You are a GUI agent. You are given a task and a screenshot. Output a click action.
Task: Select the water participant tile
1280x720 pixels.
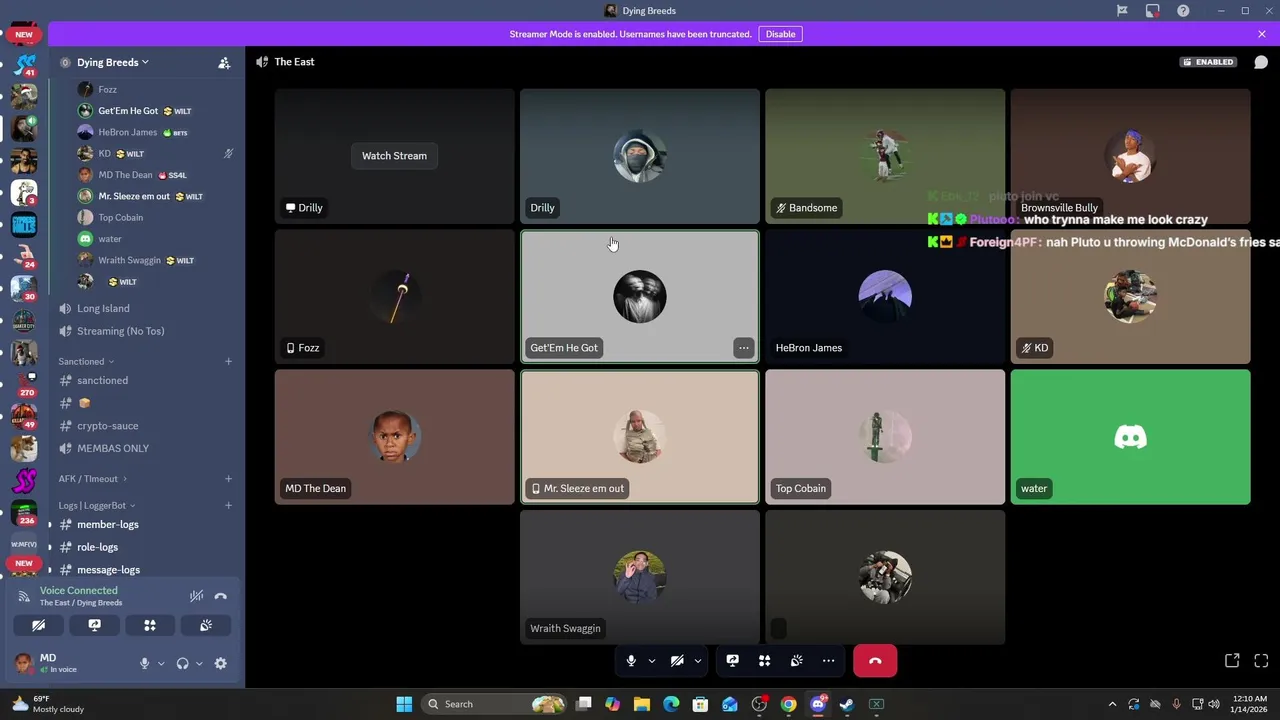tap(1130, 437)
